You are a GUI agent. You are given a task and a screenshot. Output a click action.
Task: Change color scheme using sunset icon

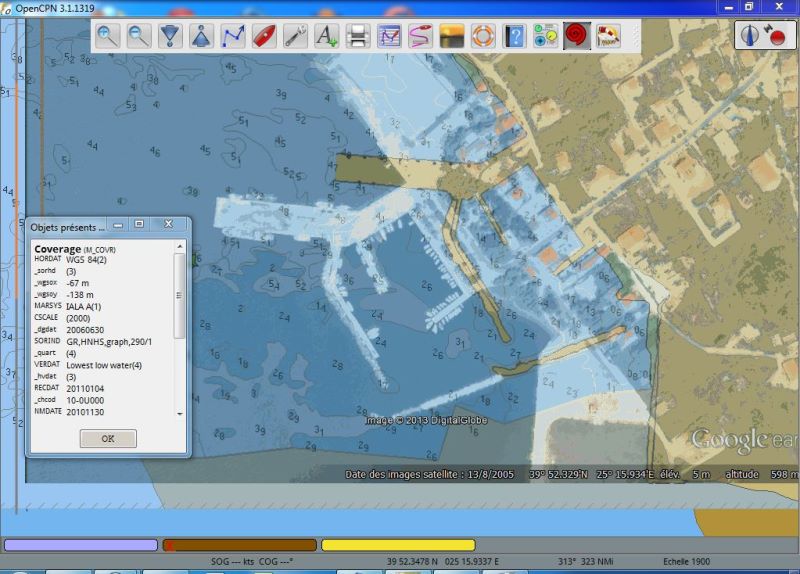pos(452,36)
